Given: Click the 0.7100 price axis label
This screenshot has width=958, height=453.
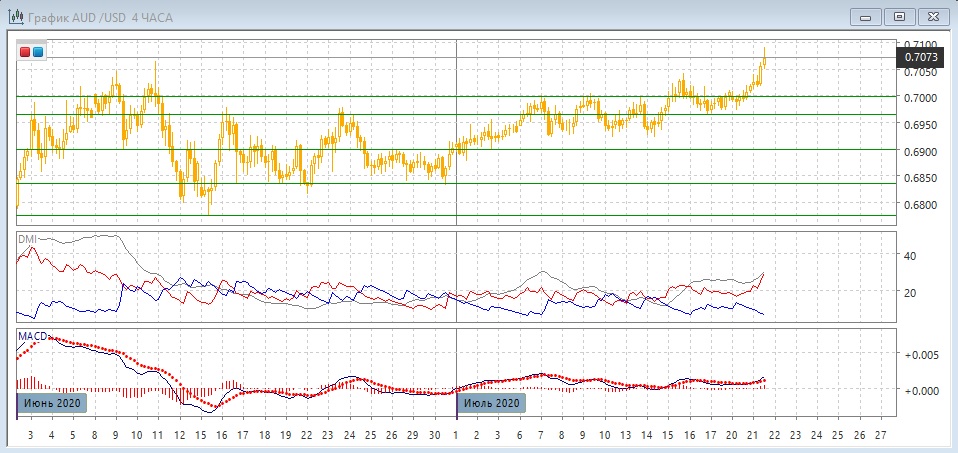Looking at the screenshot, I should coord(920,45).
